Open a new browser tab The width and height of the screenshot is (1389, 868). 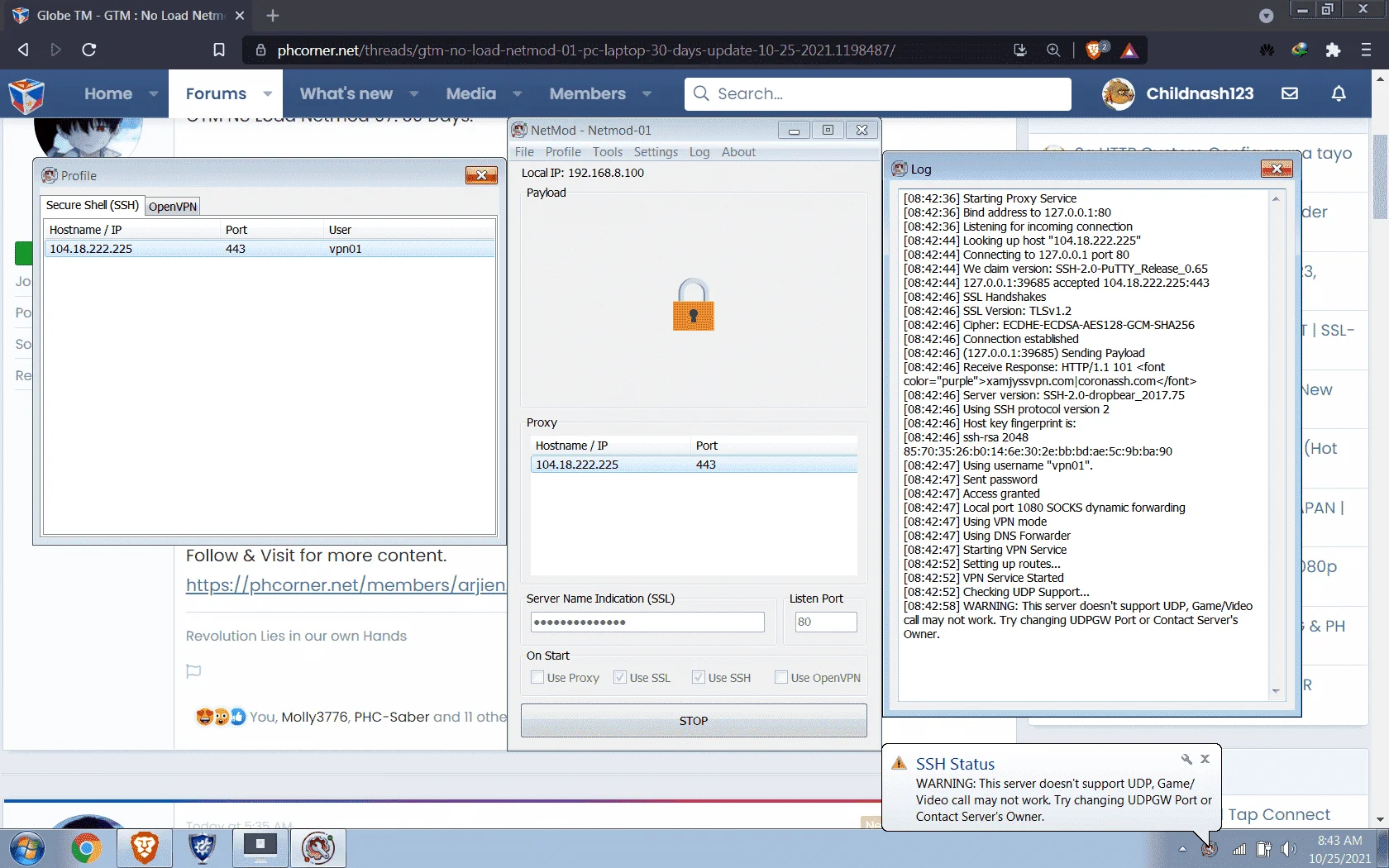point(273,15)
